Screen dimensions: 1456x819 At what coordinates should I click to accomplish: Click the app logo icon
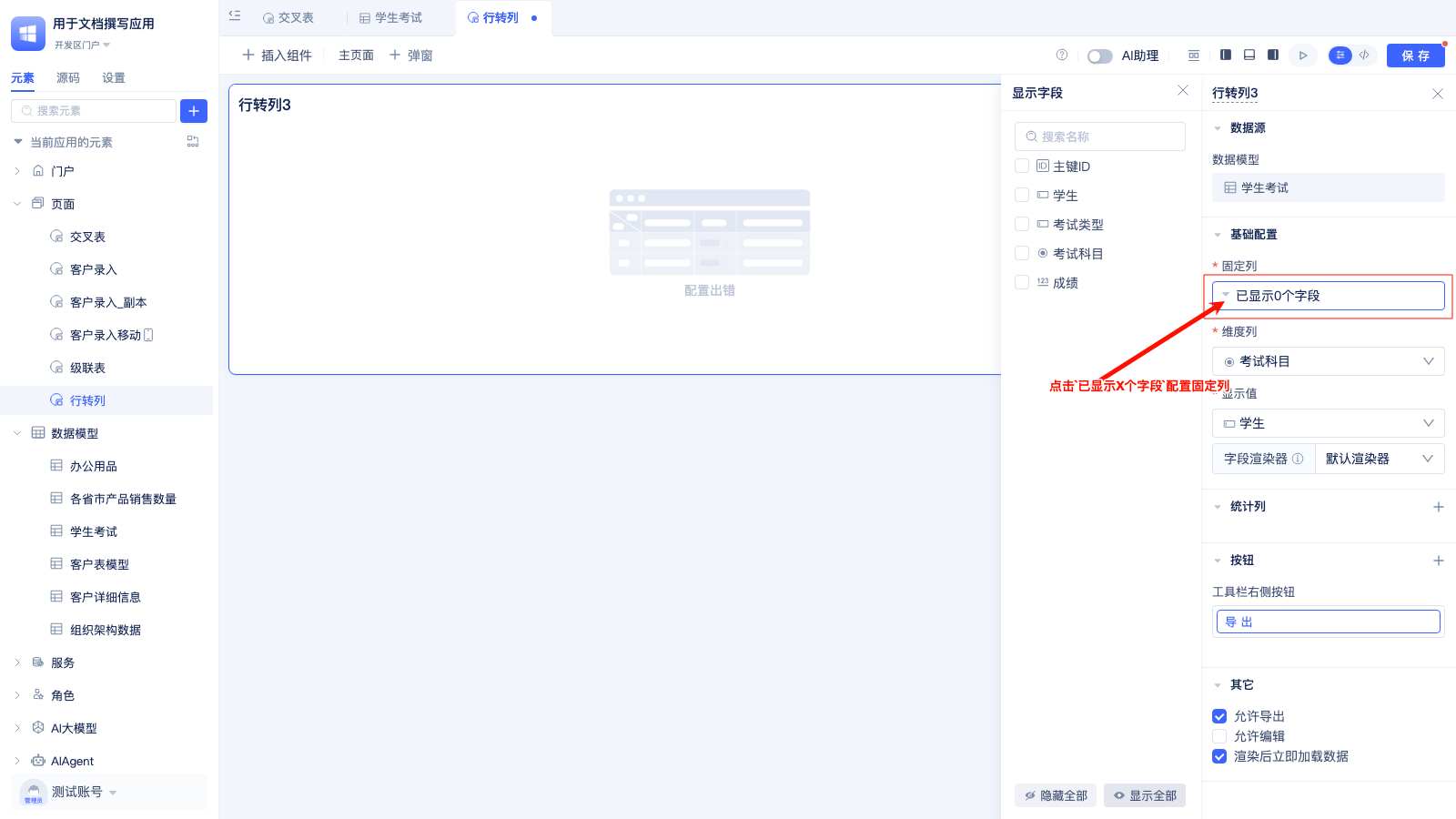[28, 34]
